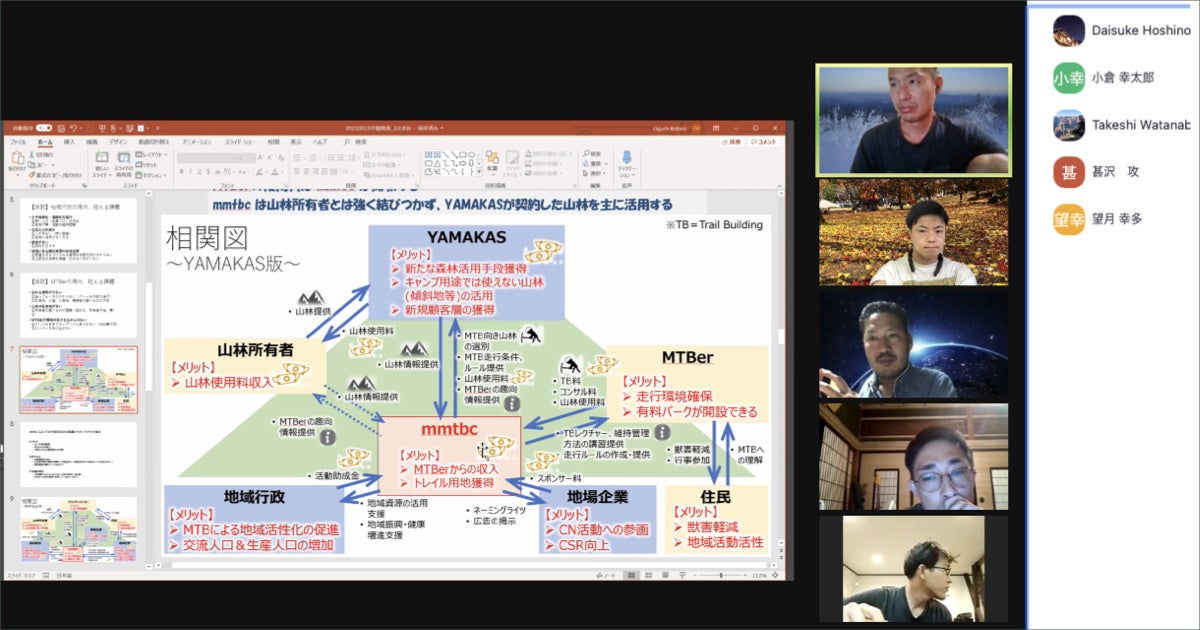Click the Reuse Slides icon
This screenshot has width=1200, height=630.
pyautogui.click(x=124, y=157)
